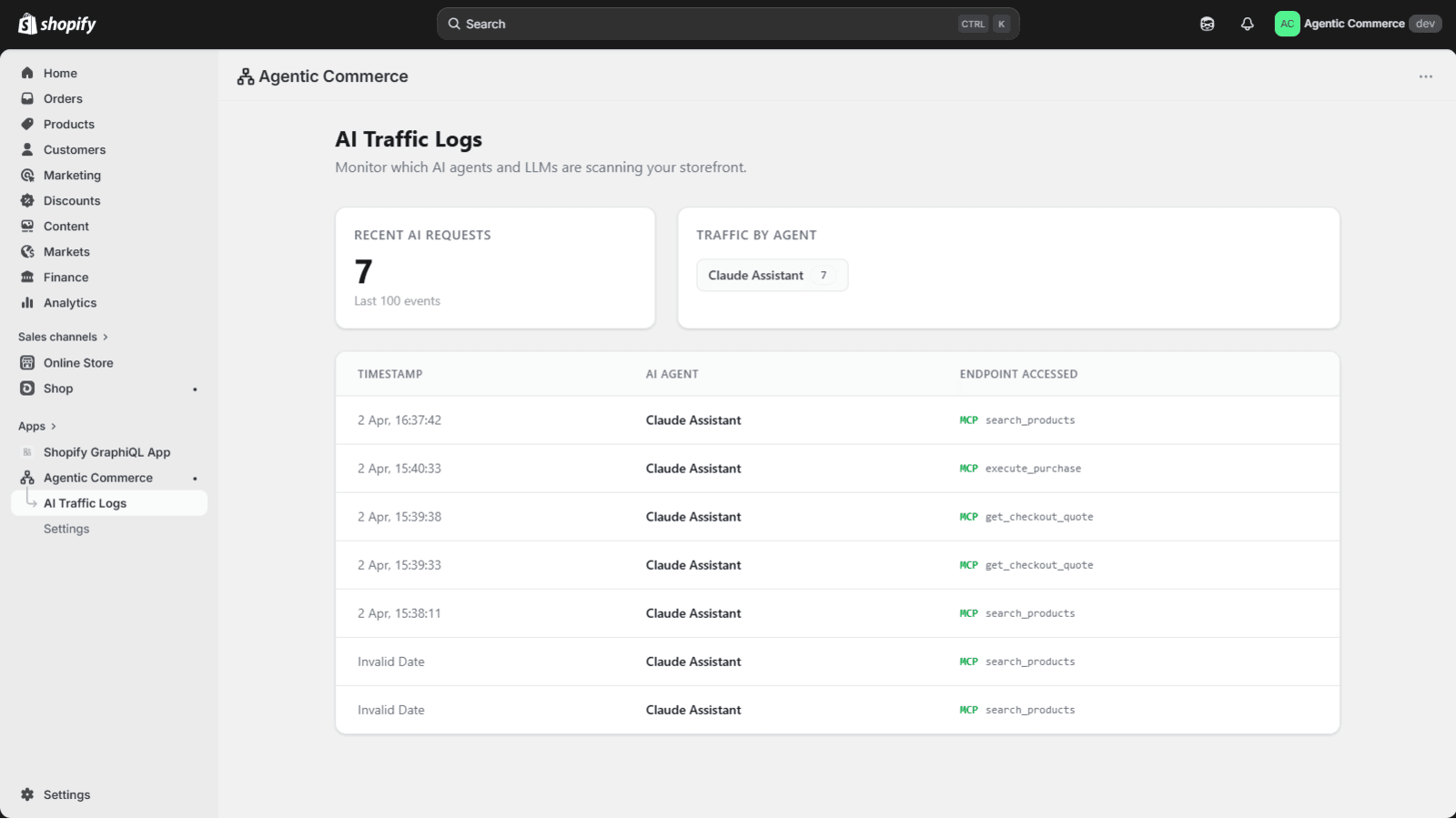This screenshot has height=819, width=1456.
Task: Select the Products tag icon
Action: pos(27,124)
